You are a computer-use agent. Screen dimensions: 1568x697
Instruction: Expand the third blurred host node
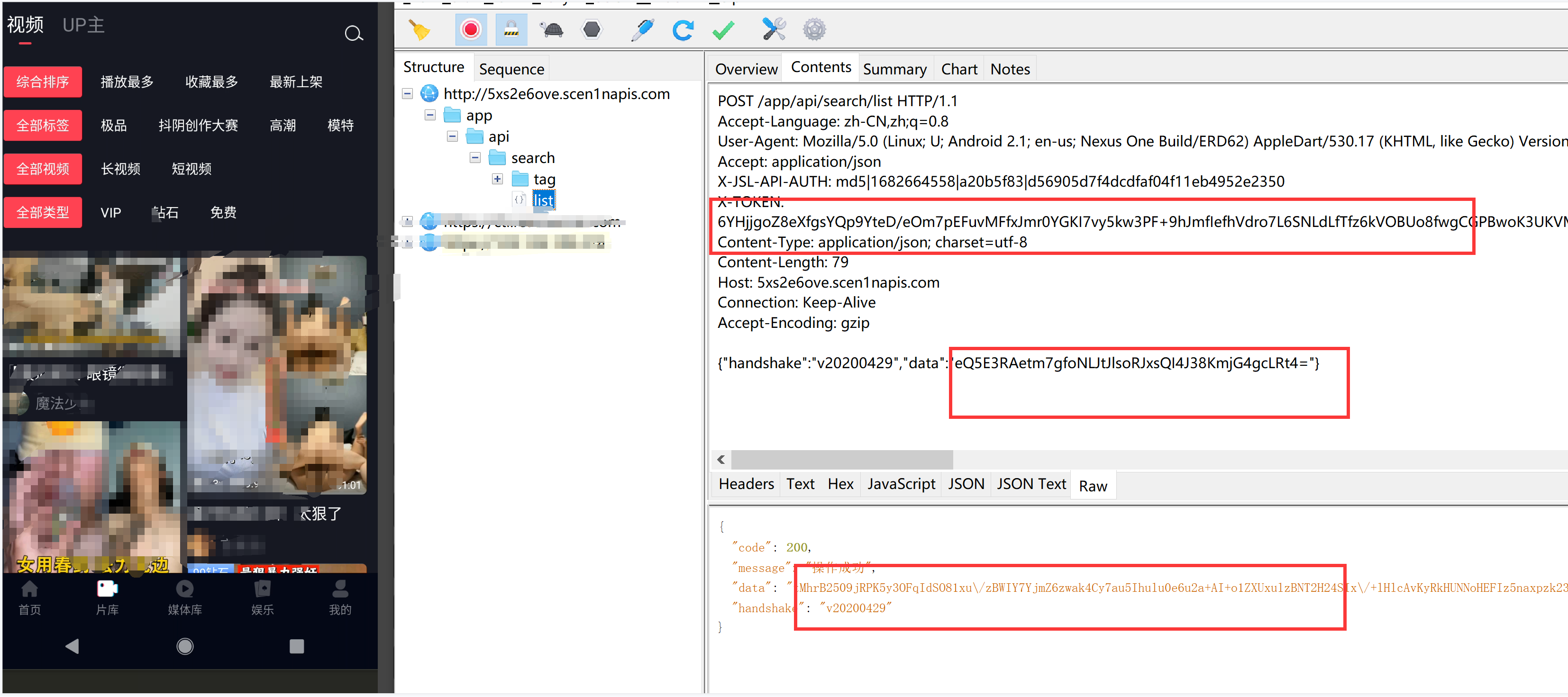[408, 243]
